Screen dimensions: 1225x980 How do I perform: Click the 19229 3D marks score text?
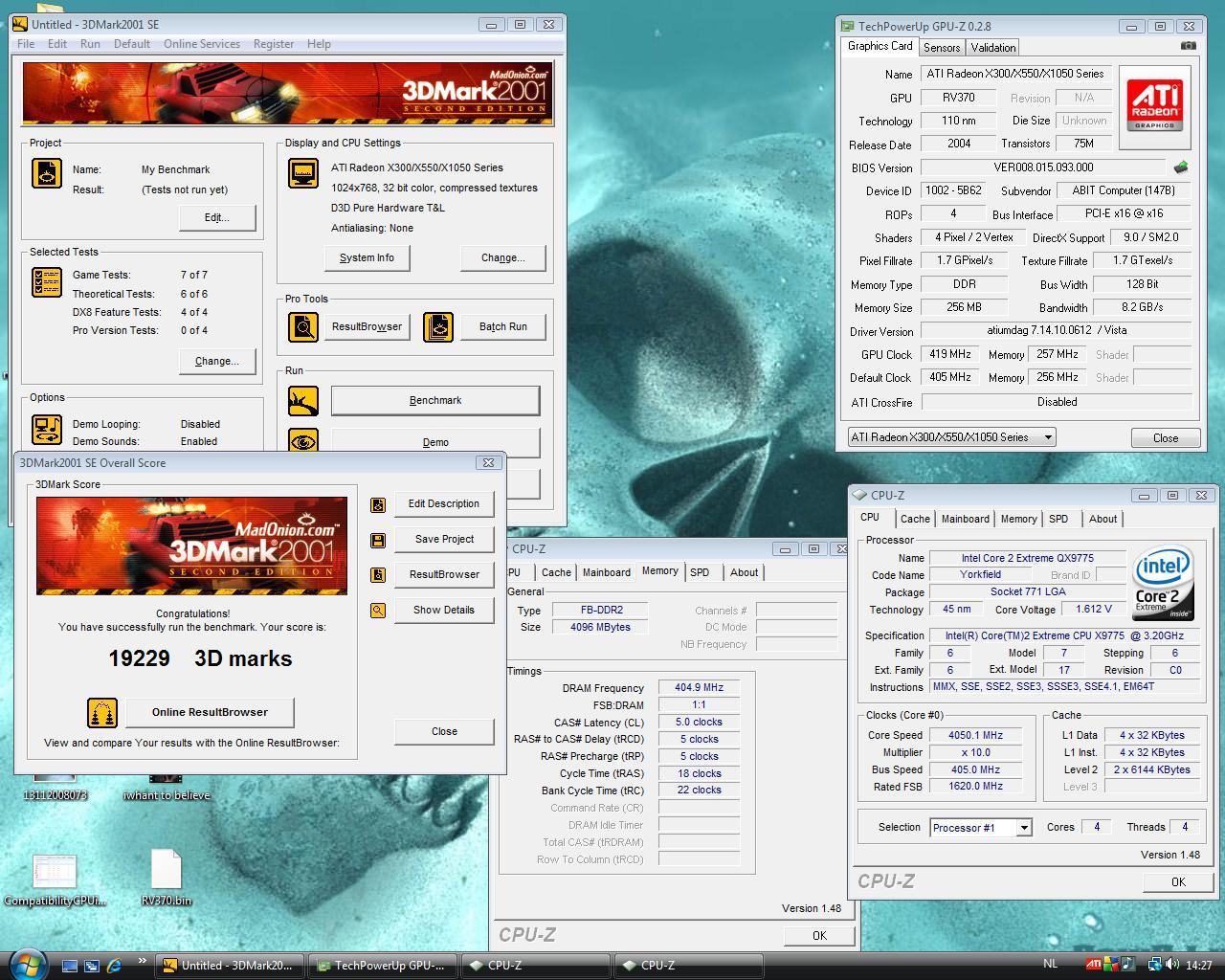(x=200, y=658)
